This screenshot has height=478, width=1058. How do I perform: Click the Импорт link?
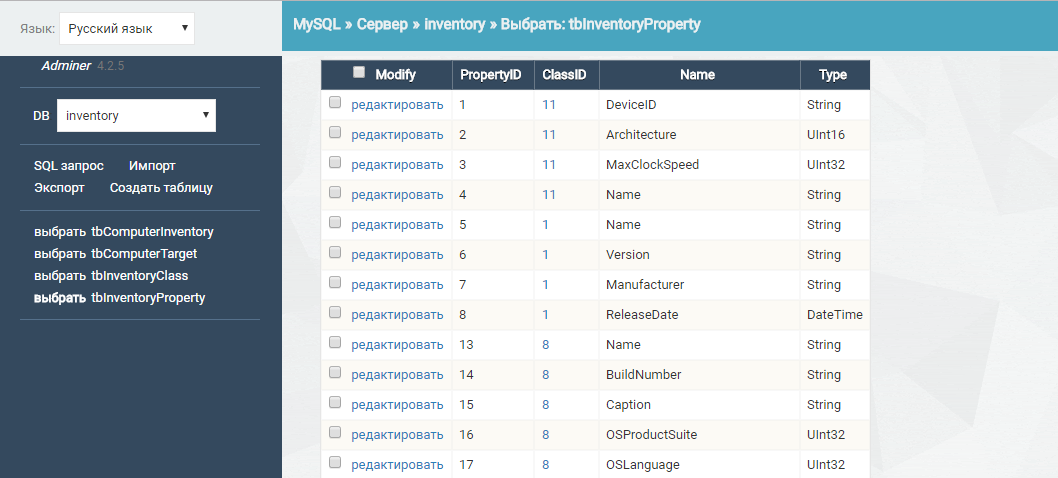click(x=152, y=166)
